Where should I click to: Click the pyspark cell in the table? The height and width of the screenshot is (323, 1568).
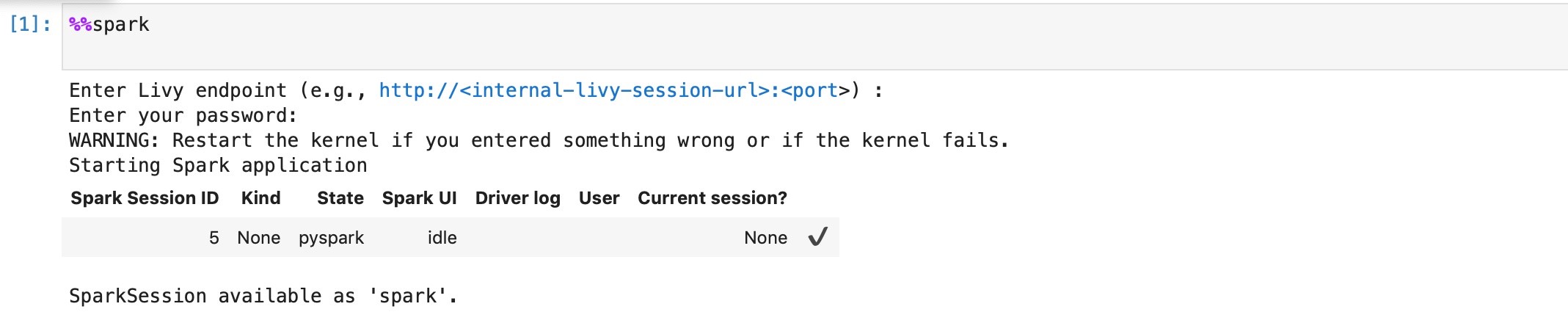pyautogui.click(x=331, y=238)
